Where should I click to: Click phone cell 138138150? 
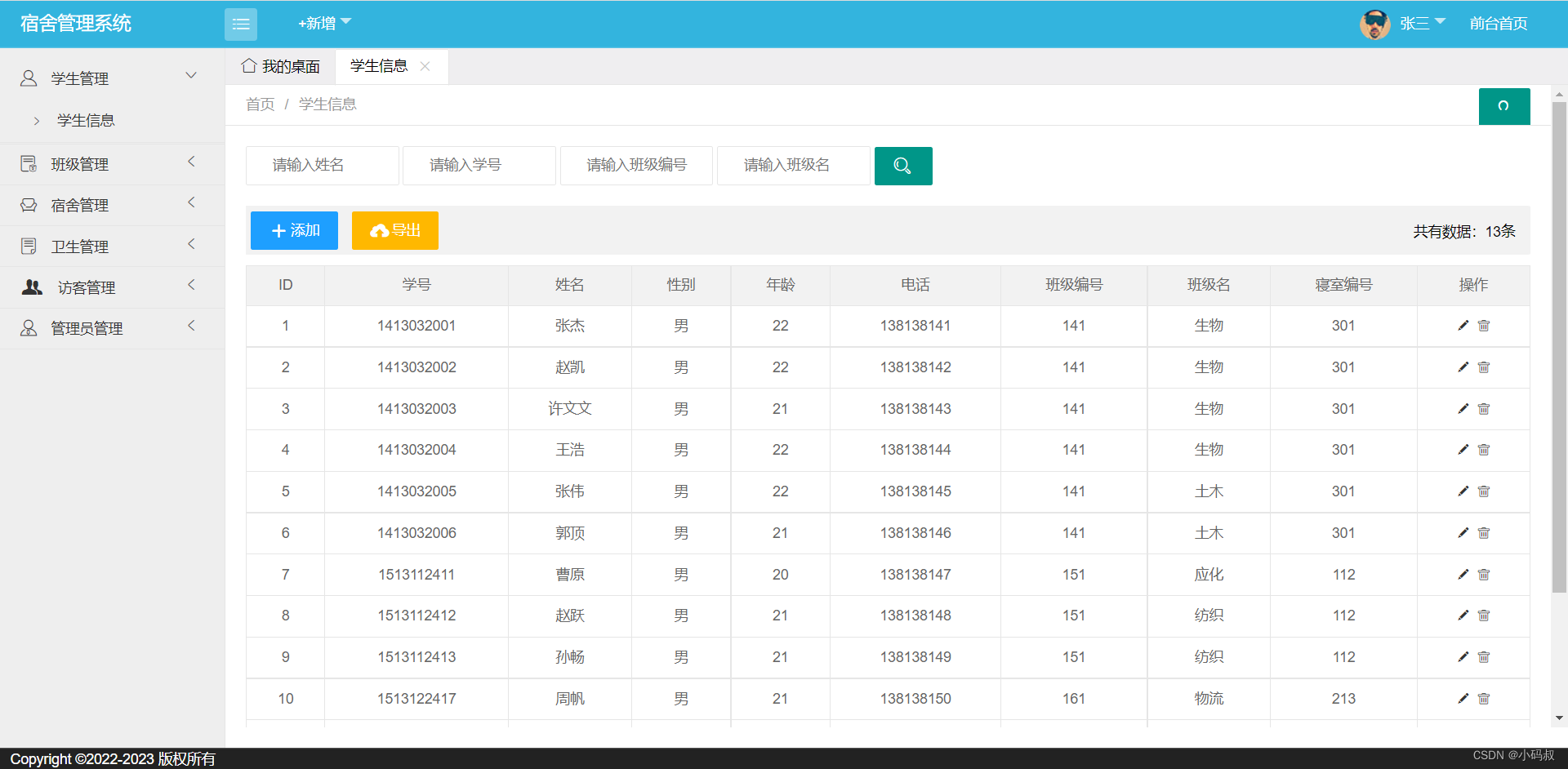(x=915, y=699)
